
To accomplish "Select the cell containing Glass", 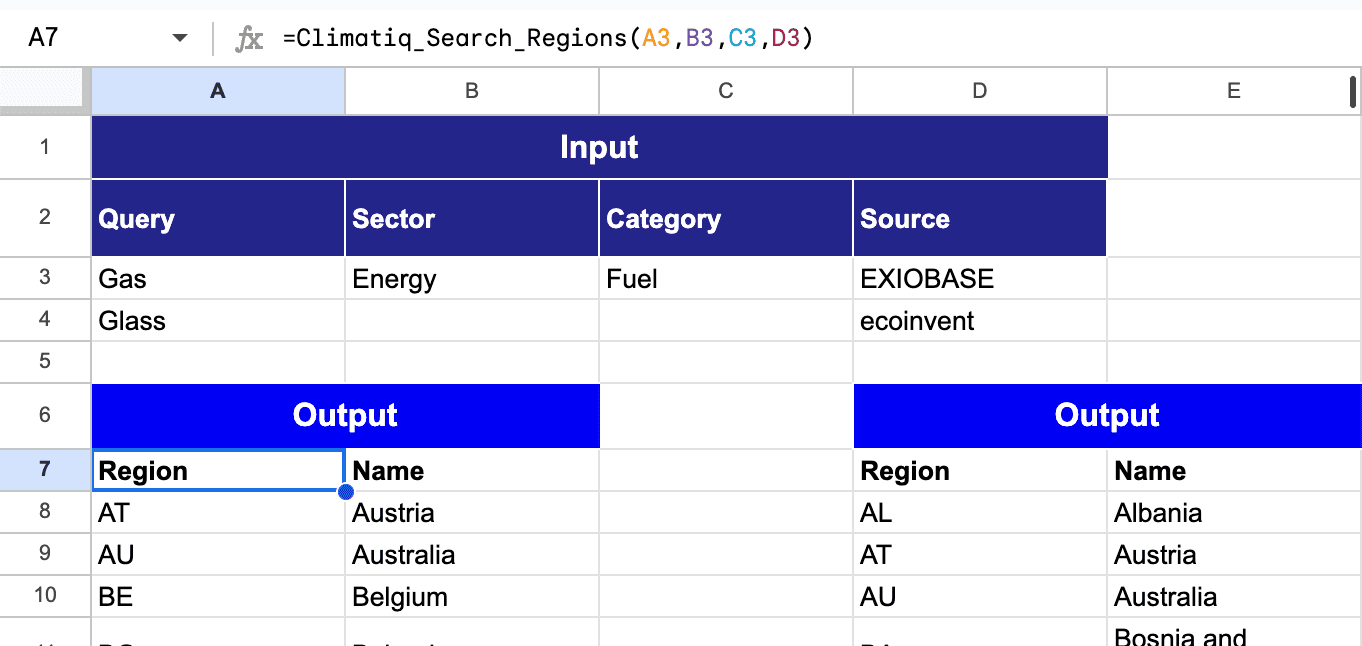I will [x=217, y=320].
